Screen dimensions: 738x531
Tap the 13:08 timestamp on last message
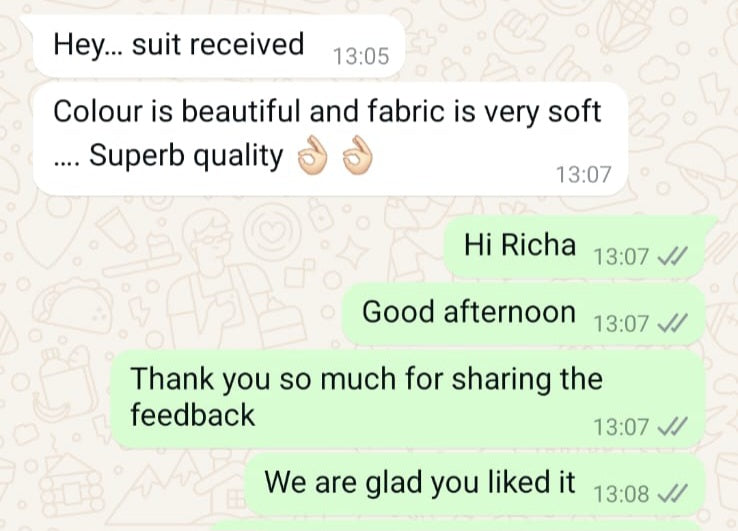coord(621,493)
